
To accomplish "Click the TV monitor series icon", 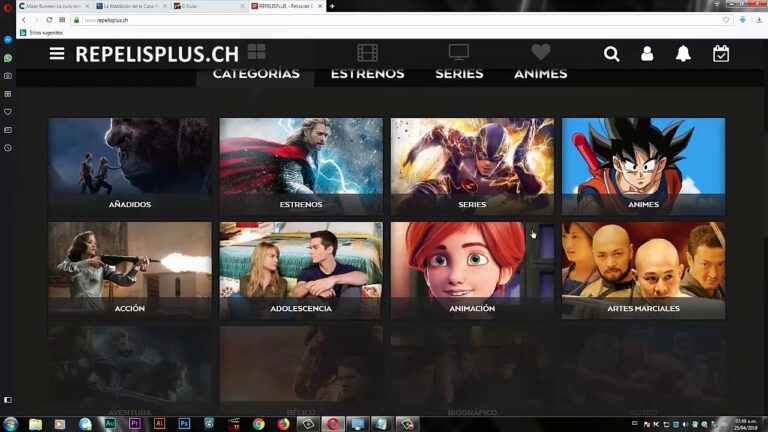I will [458, 53].
